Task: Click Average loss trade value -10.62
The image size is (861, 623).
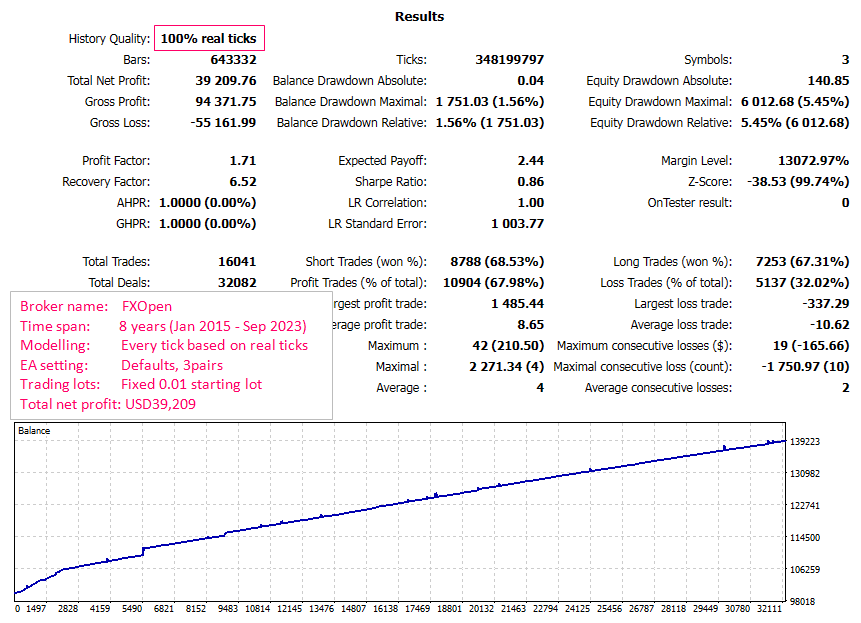Action: pyautogui.click(x=829, y=324)
